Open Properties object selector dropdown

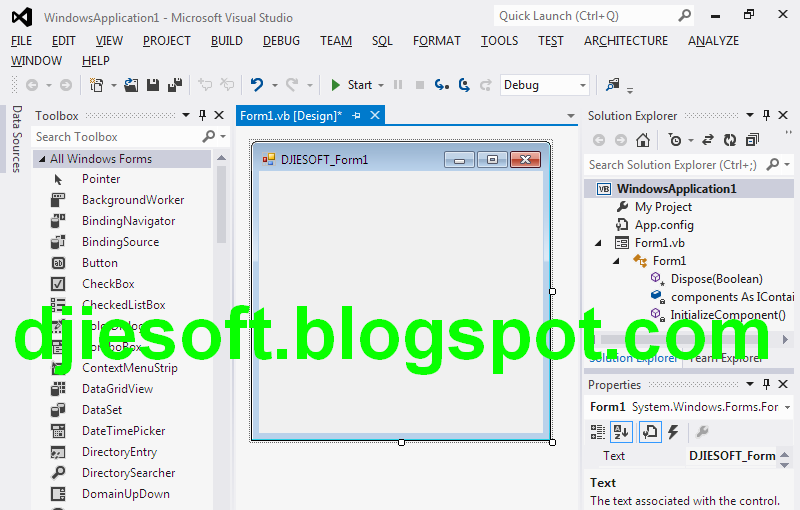(788, 407)
